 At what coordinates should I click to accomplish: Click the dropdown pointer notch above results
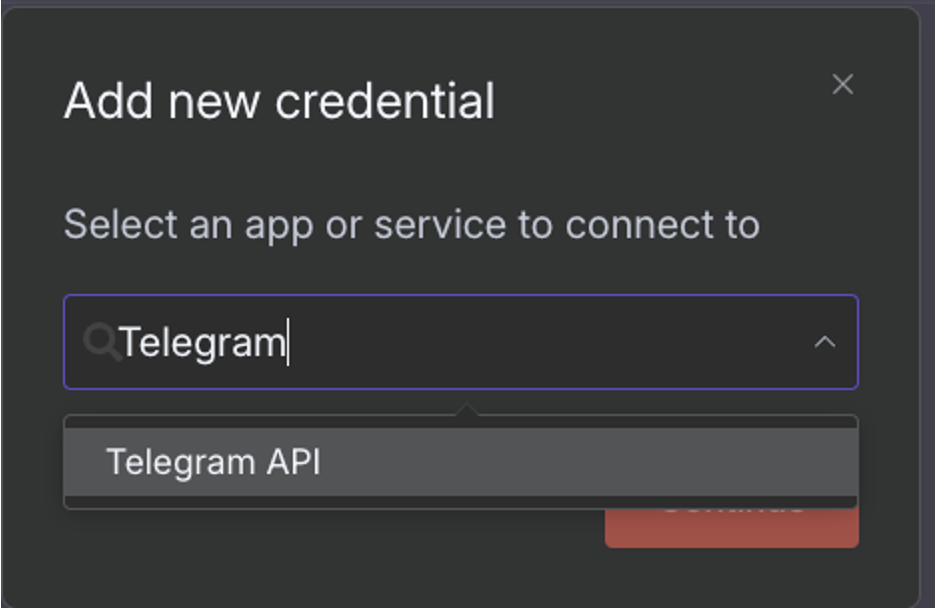(465, 410)
